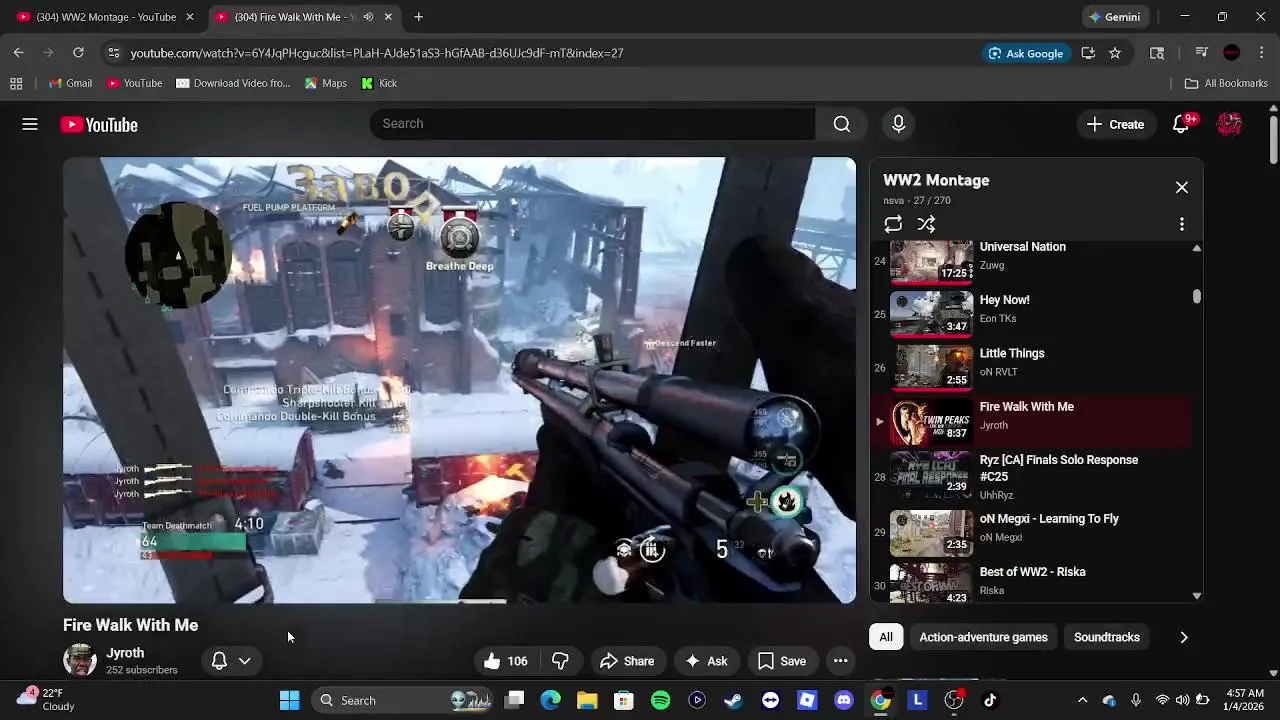1280x720 pixels.
Task: Open Windows Start menu
Action: tap(289, 700)
